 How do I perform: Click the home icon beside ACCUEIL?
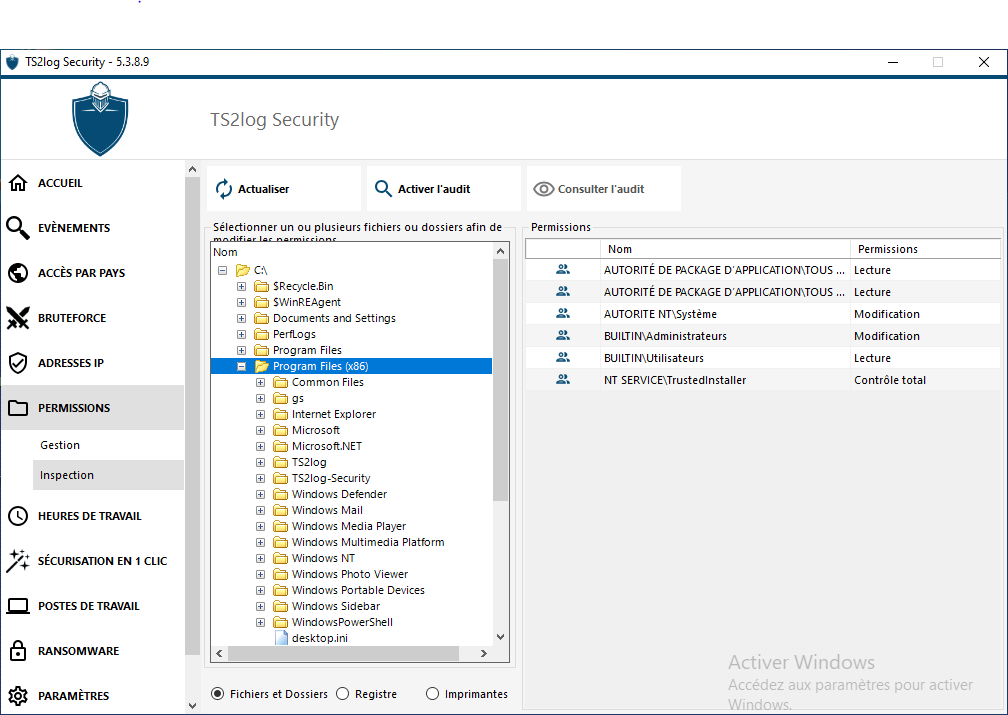pos(18,183)
